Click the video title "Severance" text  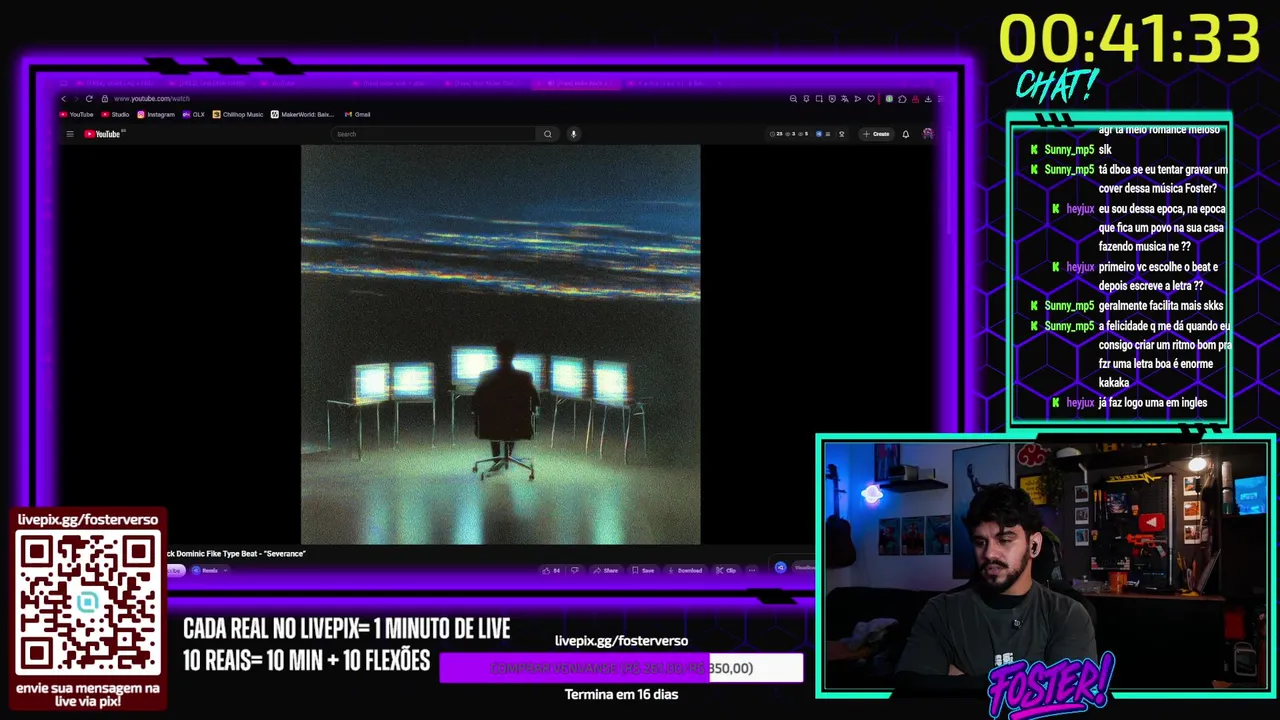click(286, 554)
